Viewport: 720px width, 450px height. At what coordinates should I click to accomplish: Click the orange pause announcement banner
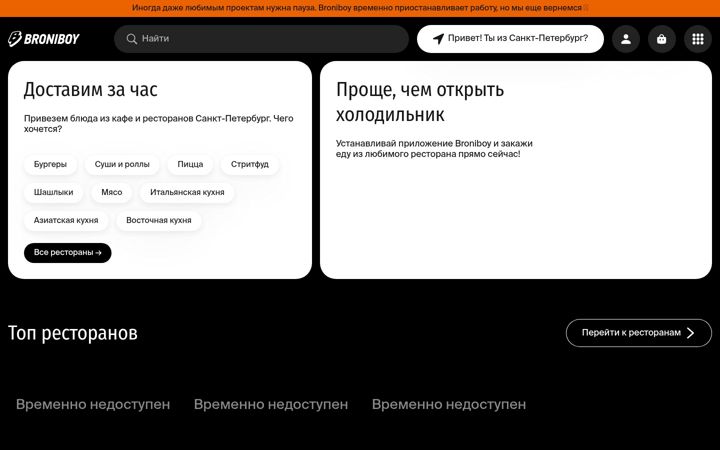(x=360, y=8)
